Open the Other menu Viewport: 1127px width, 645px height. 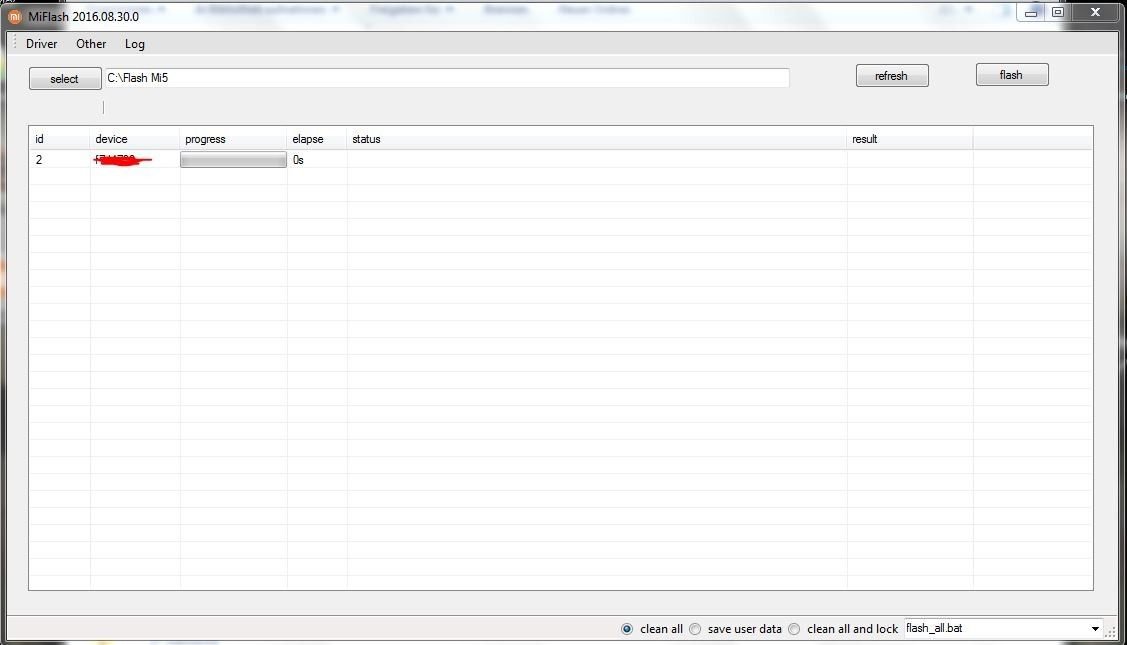[x=91, y=44]
